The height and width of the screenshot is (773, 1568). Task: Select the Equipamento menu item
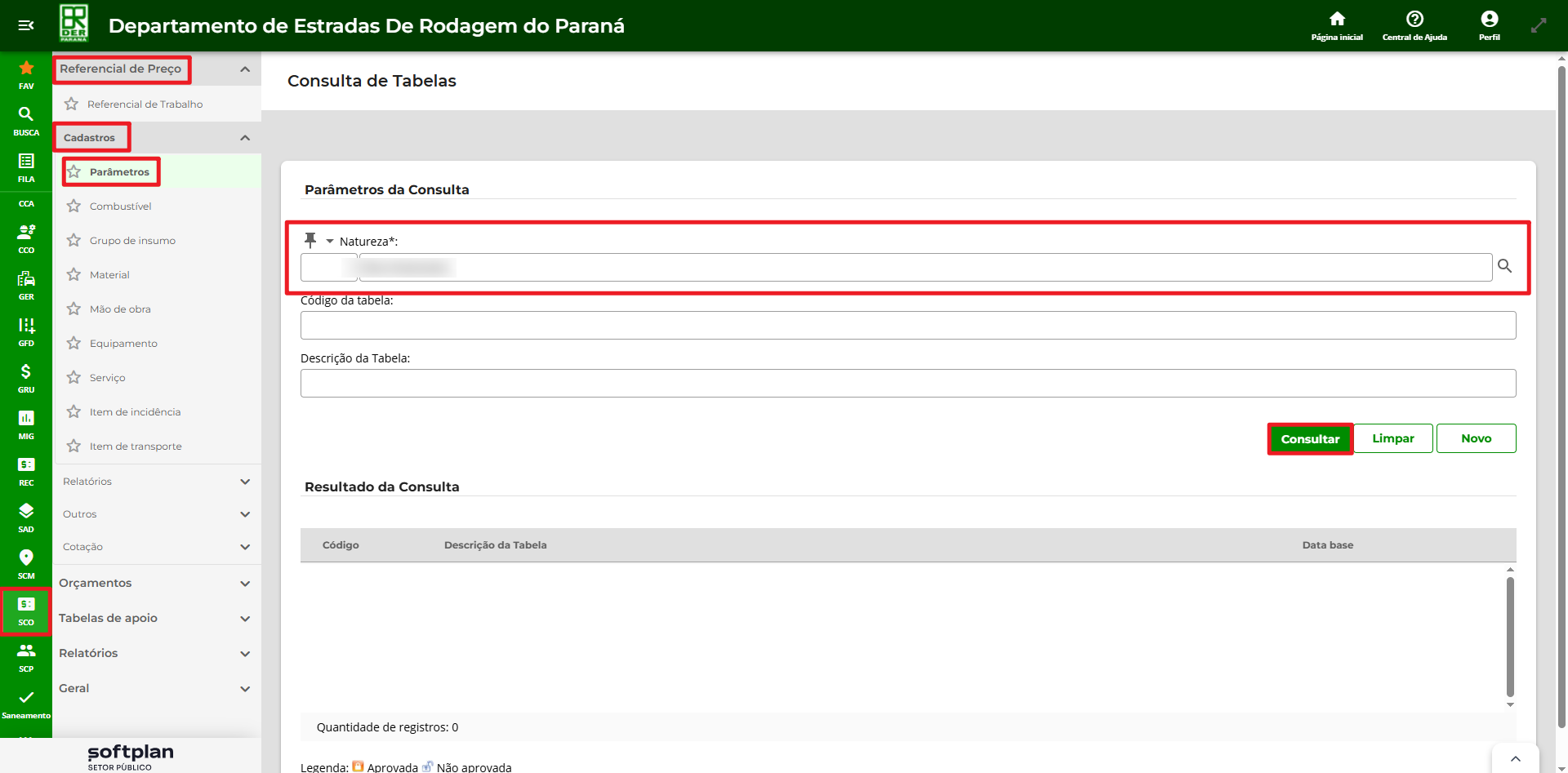(123, 344)
